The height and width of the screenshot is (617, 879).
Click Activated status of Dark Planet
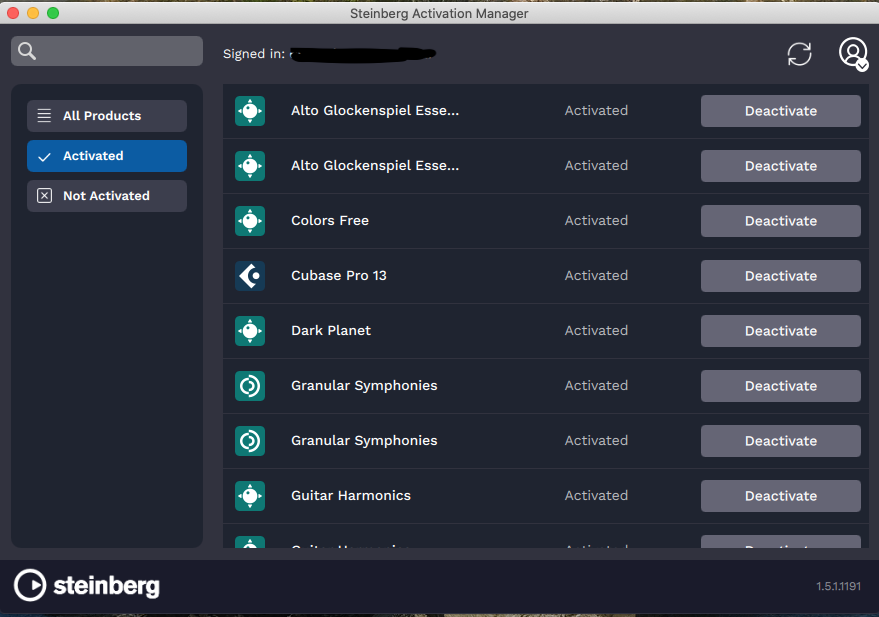pos(596,331)
